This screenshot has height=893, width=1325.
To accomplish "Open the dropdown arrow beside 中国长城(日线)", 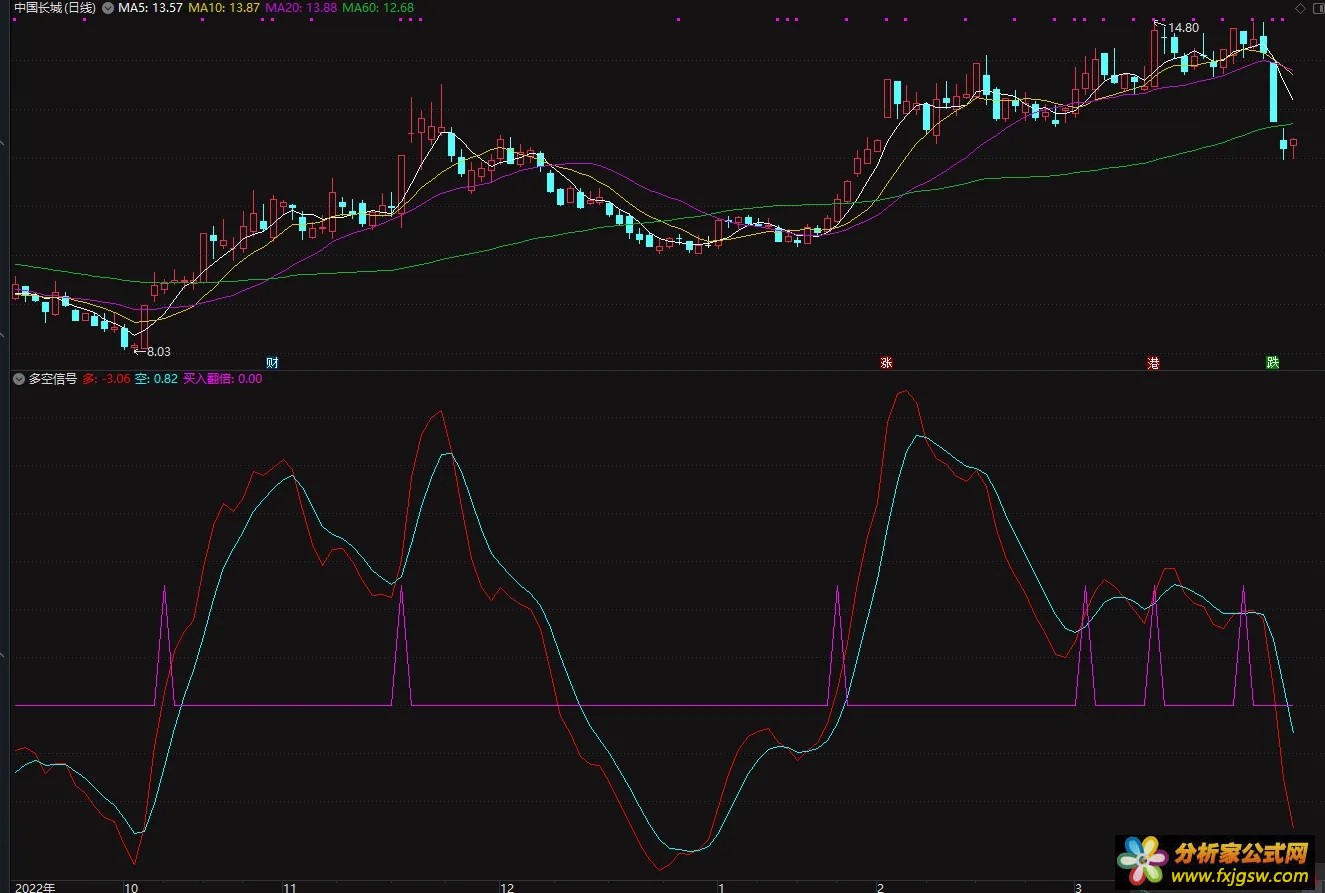I will pyautogui.click(x=108, y=7).
